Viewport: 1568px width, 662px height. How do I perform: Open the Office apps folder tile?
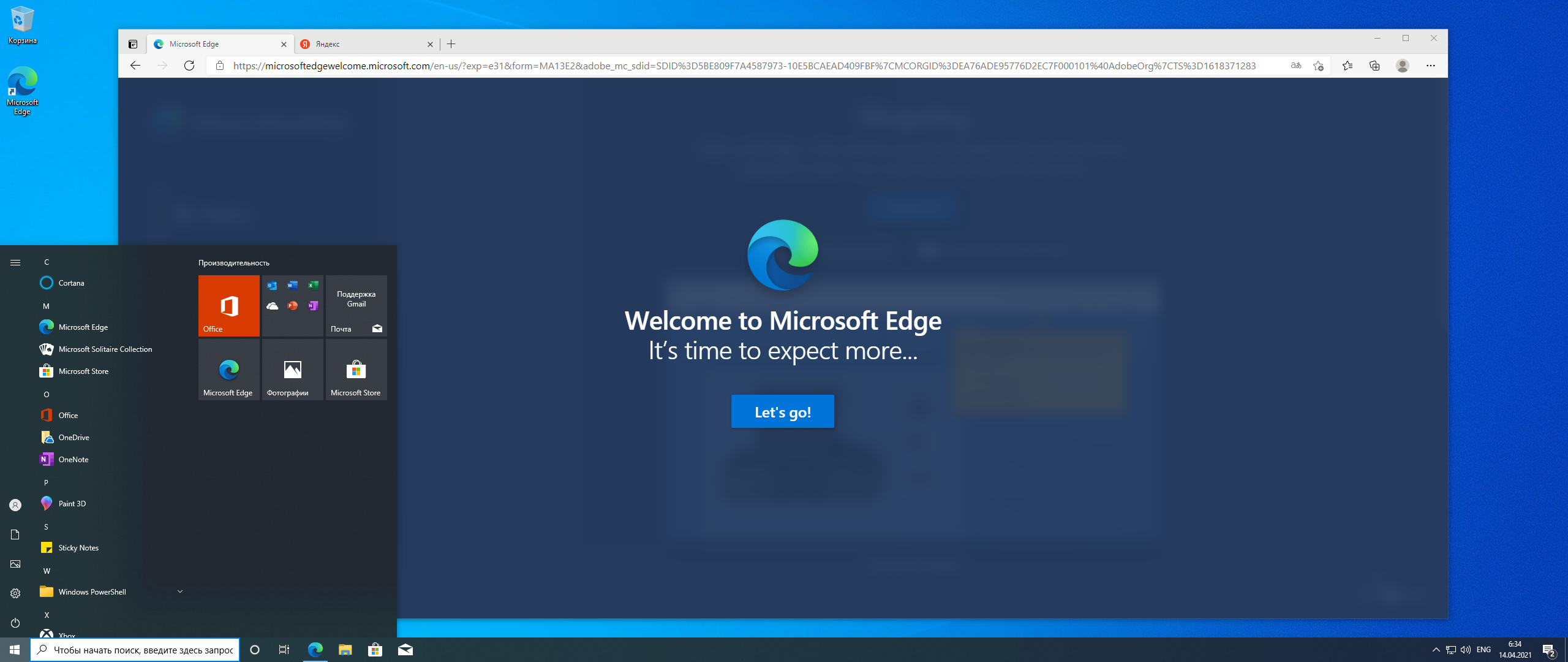coord(293,306)
